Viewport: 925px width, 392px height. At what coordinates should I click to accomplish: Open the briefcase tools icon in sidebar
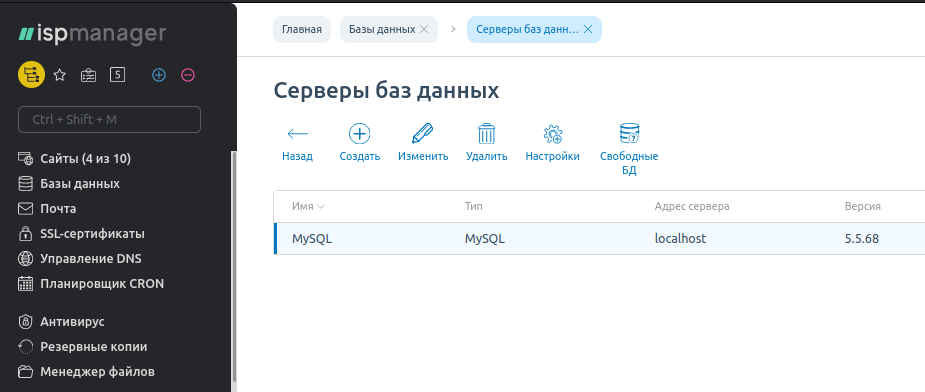pos(88,75)
